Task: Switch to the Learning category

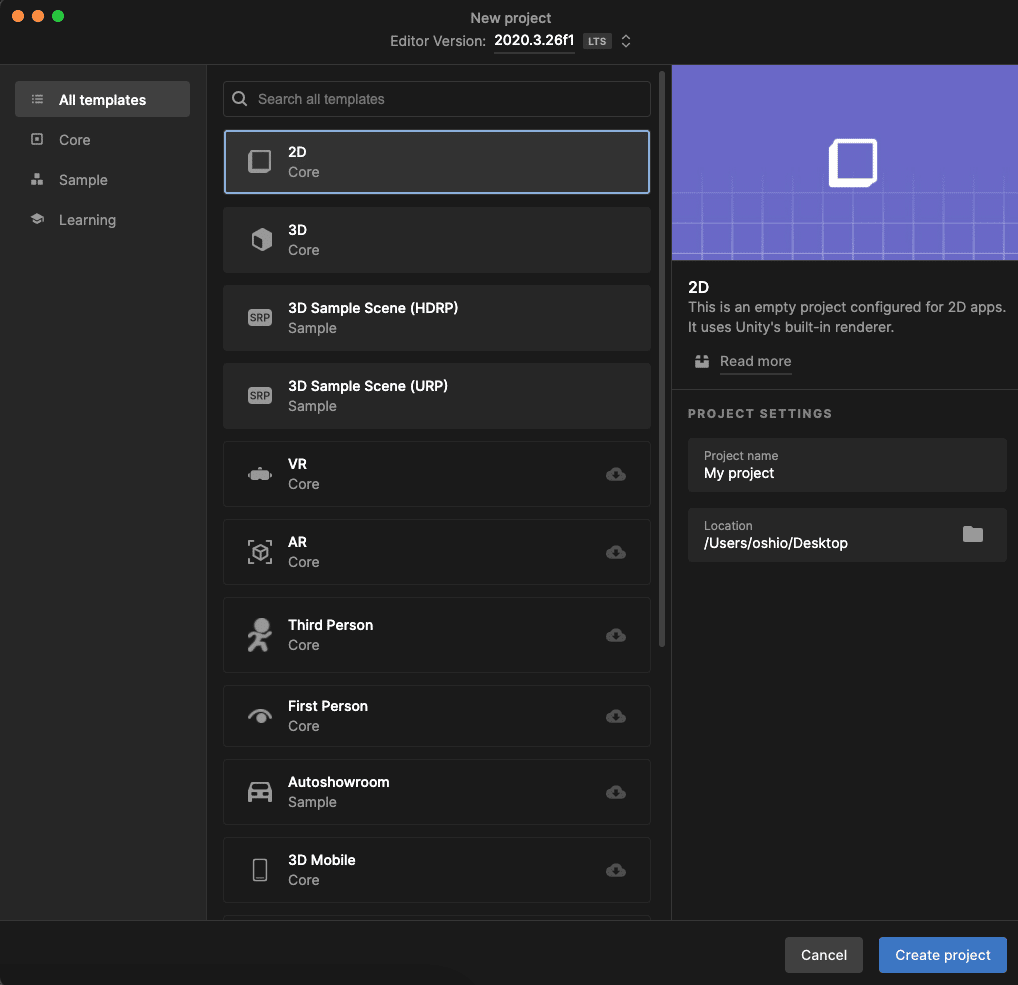Action: point(103,219)
